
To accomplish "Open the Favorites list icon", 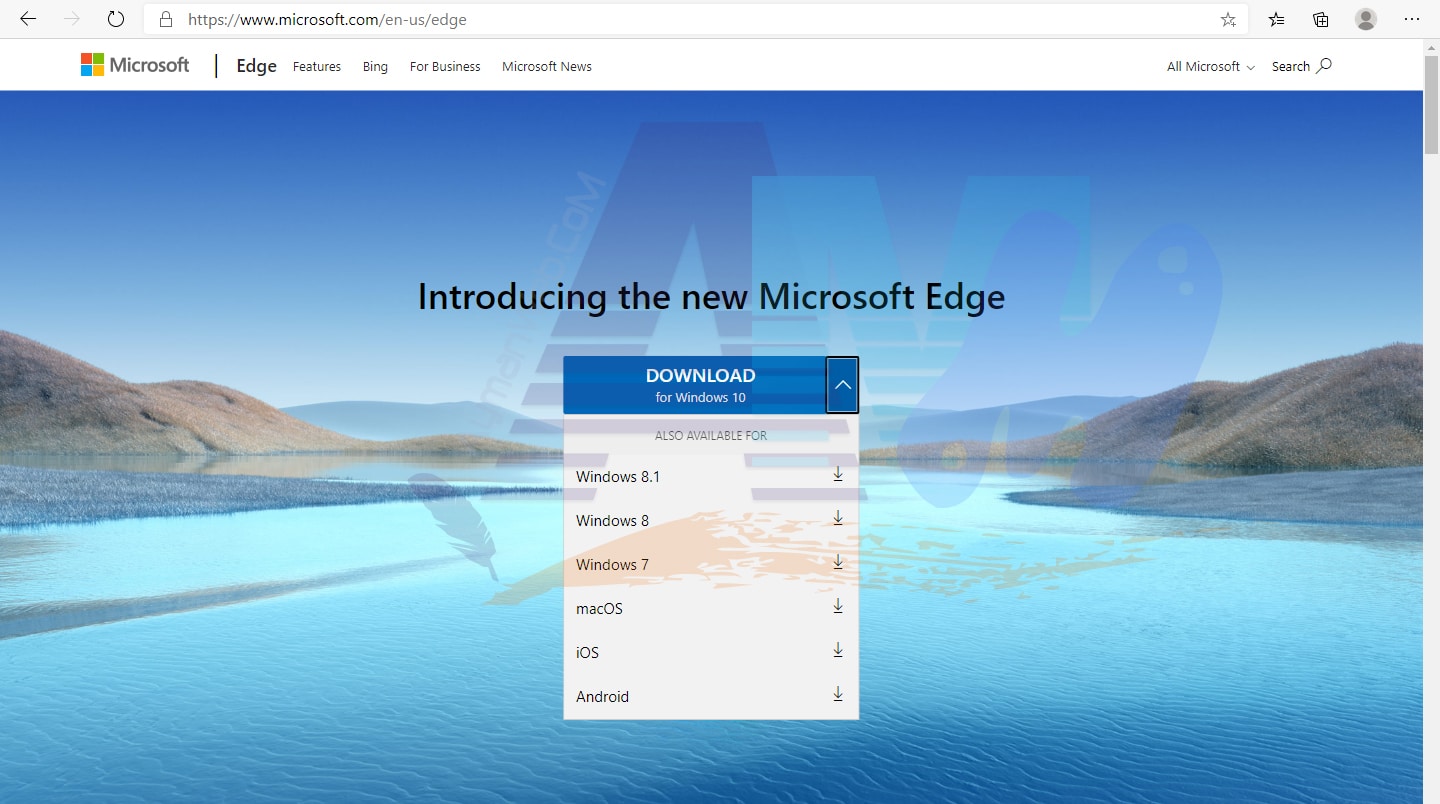I will click(1277, 19).
